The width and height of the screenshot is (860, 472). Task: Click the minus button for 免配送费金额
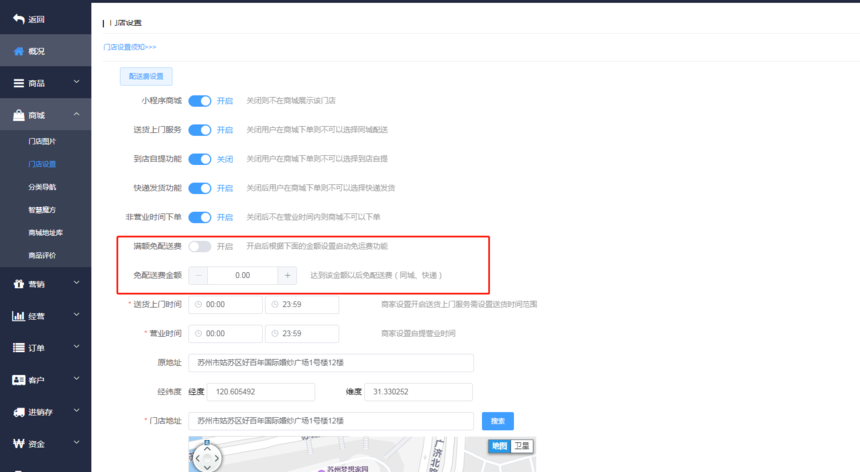tap(199, 275)
